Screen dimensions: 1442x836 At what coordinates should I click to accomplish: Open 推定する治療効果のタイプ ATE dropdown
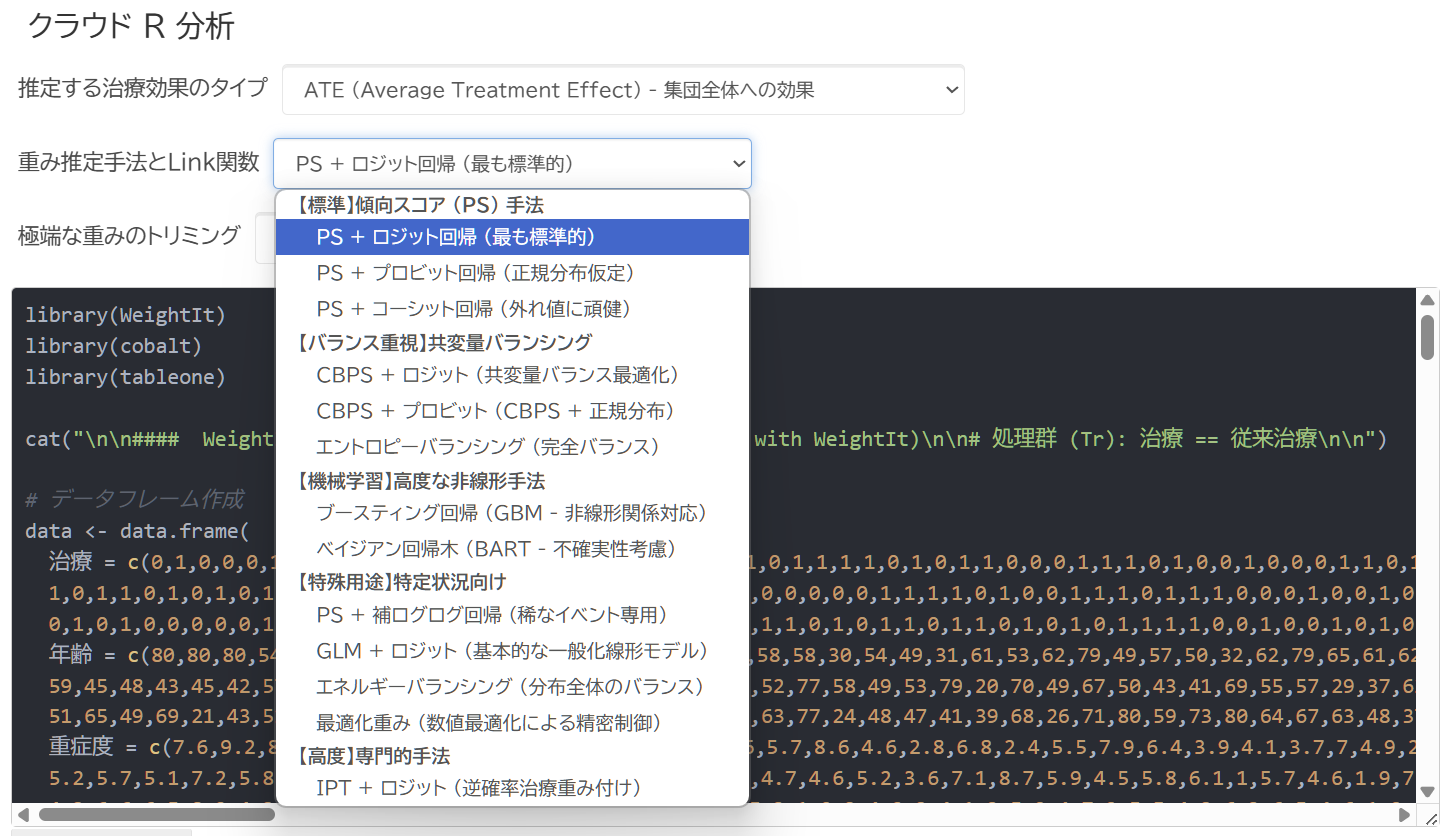click(622, 90)
